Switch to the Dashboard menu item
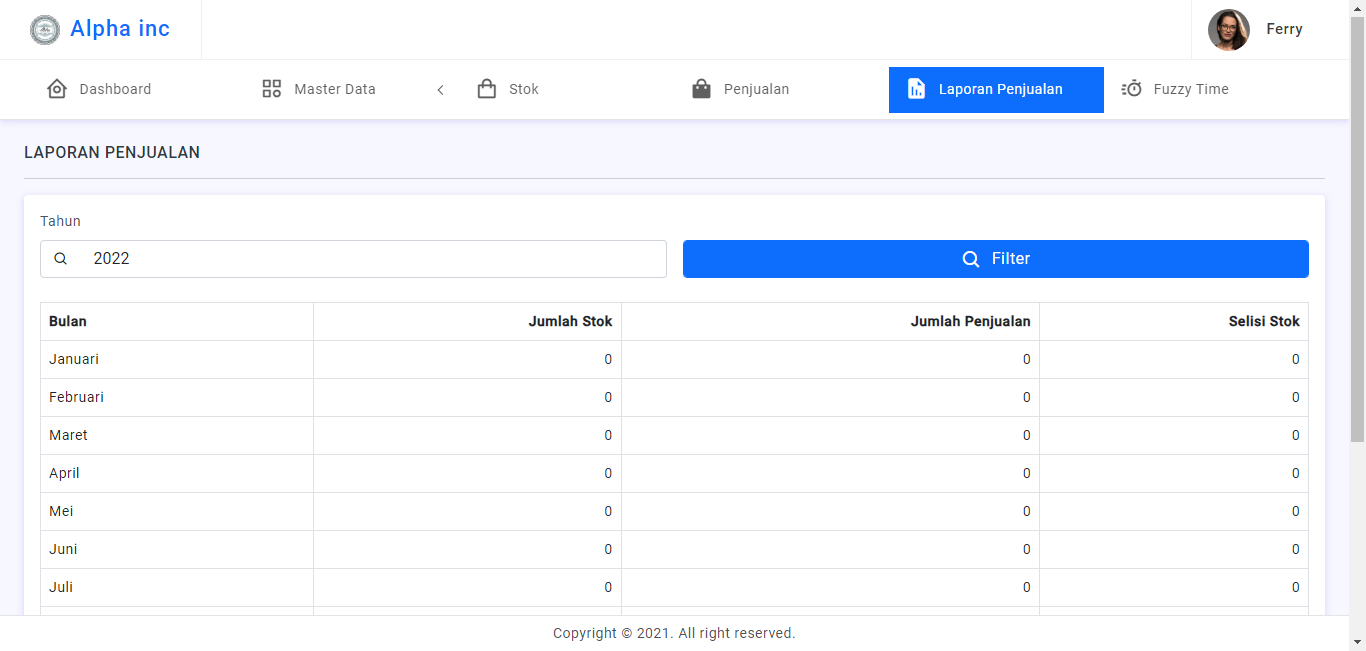This screenshot has width=1366, height=651. tap(115, 89)
